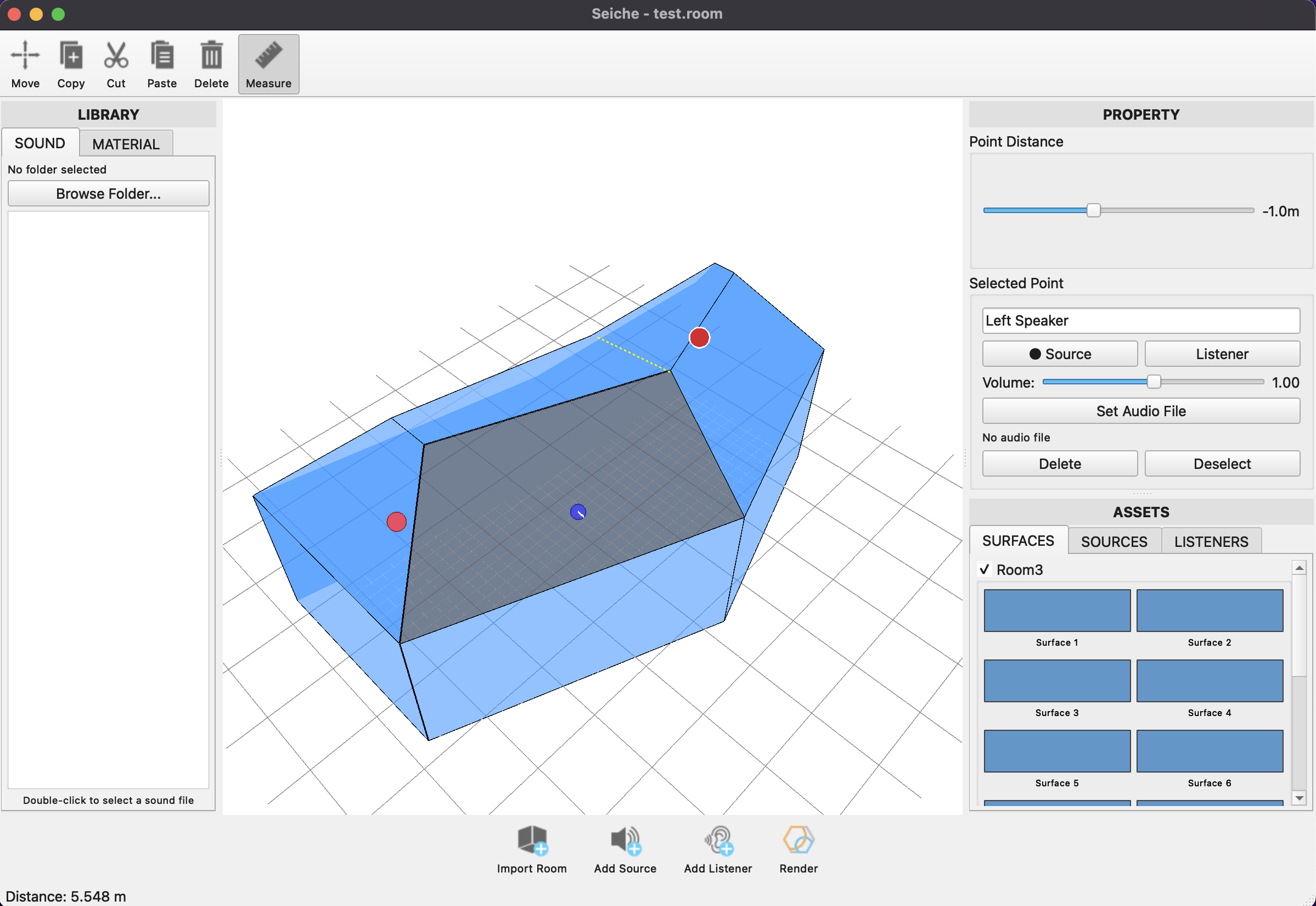The width and height of the screenshot is (1316, 906).
Task: Click the Paste clipboard icon
Action: (162, 55)
